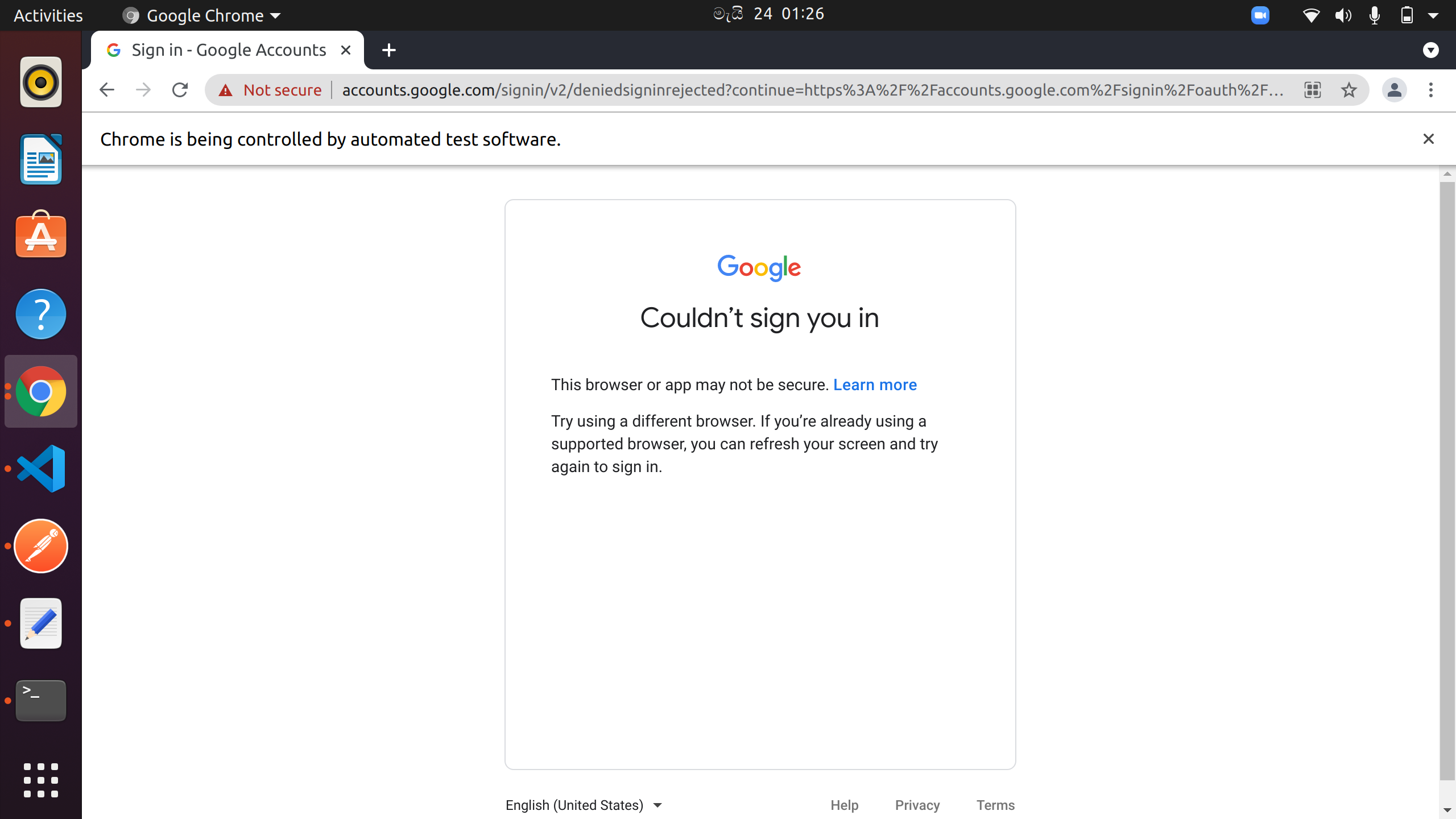1456x819 pixels.
Task: Click the QR code icon in the address bar
Action: (1312, 90)
